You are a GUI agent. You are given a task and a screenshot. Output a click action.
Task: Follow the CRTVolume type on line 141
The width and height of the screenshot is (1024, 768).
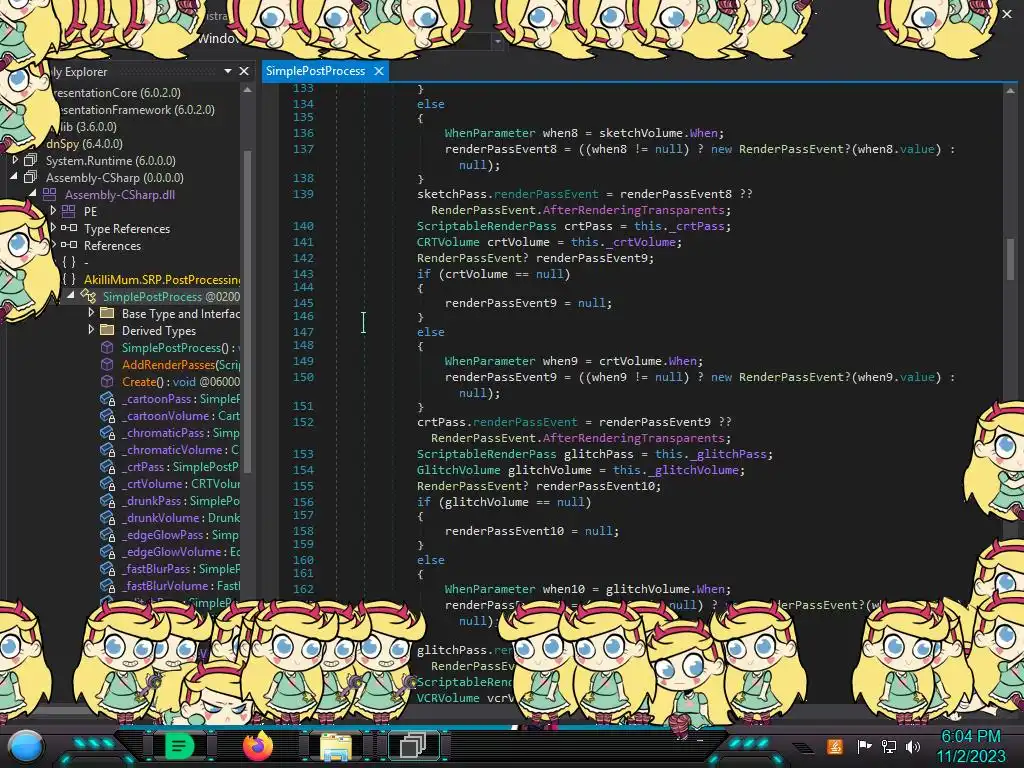(448, 242)
